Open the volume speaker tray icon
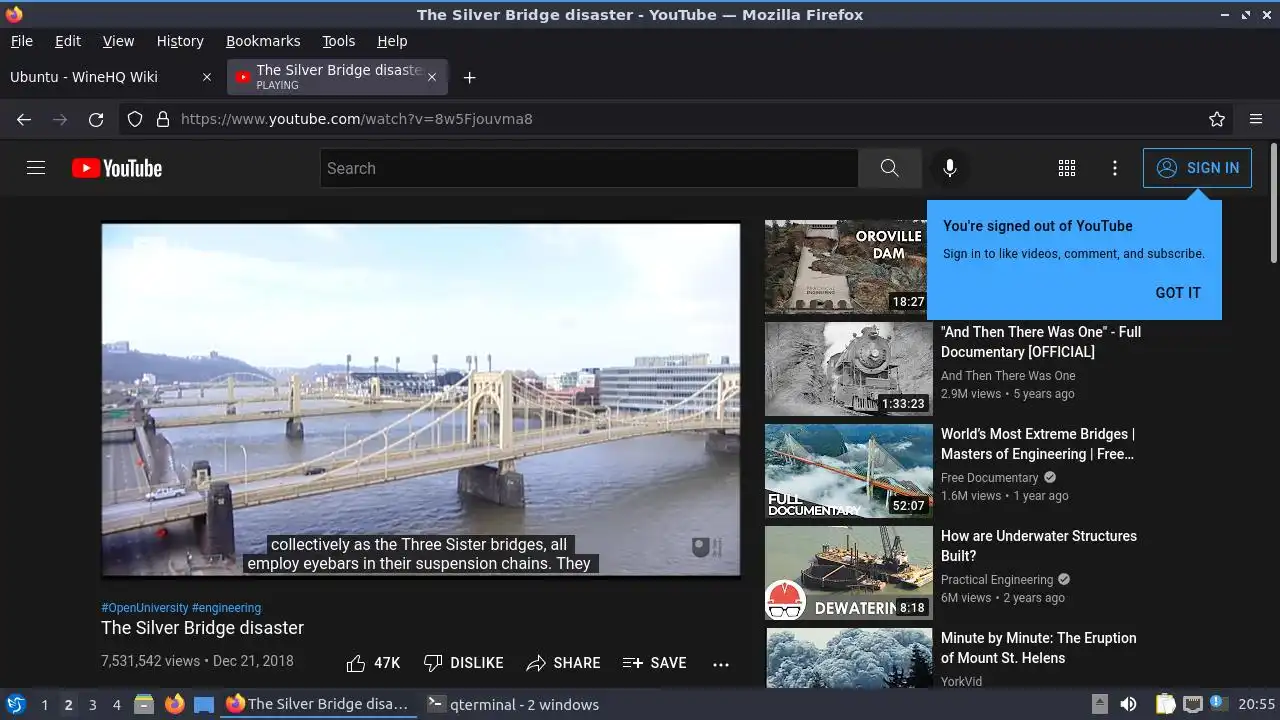Screen dimensions: 1280x720 1128,704
